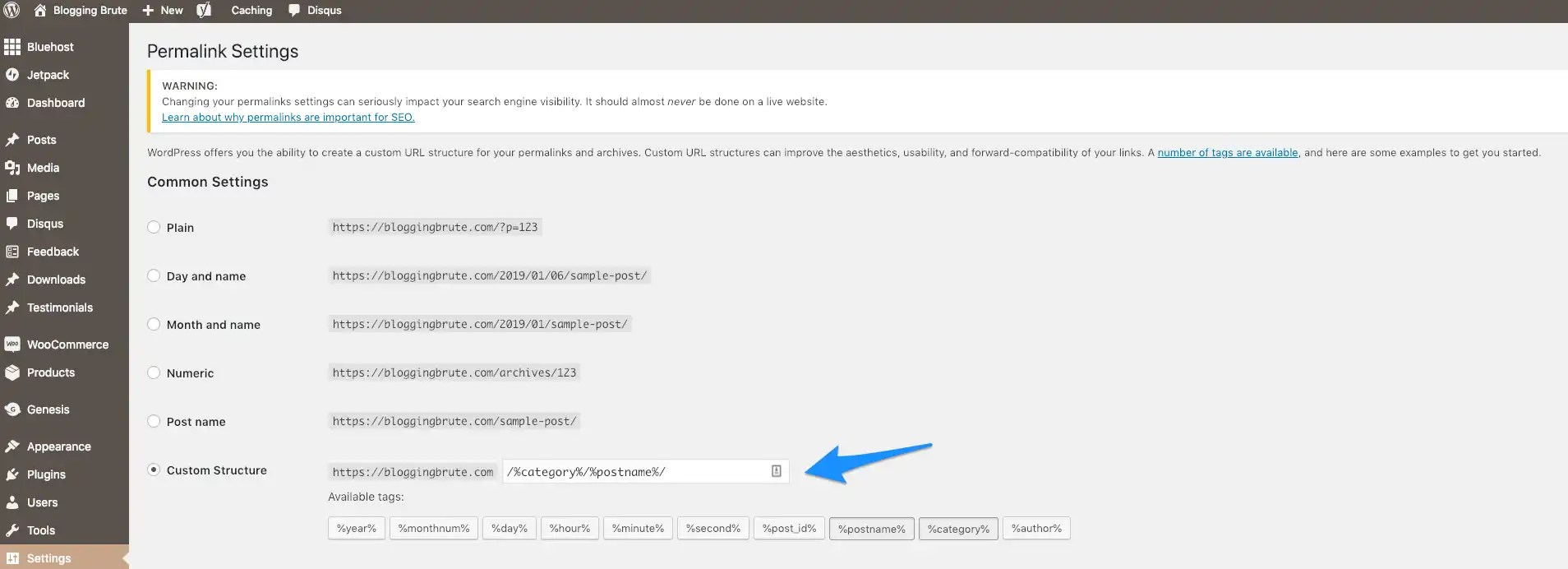Select the Custom Structure radio button
The image size is (1568, 569).
(x=154, y=470)
